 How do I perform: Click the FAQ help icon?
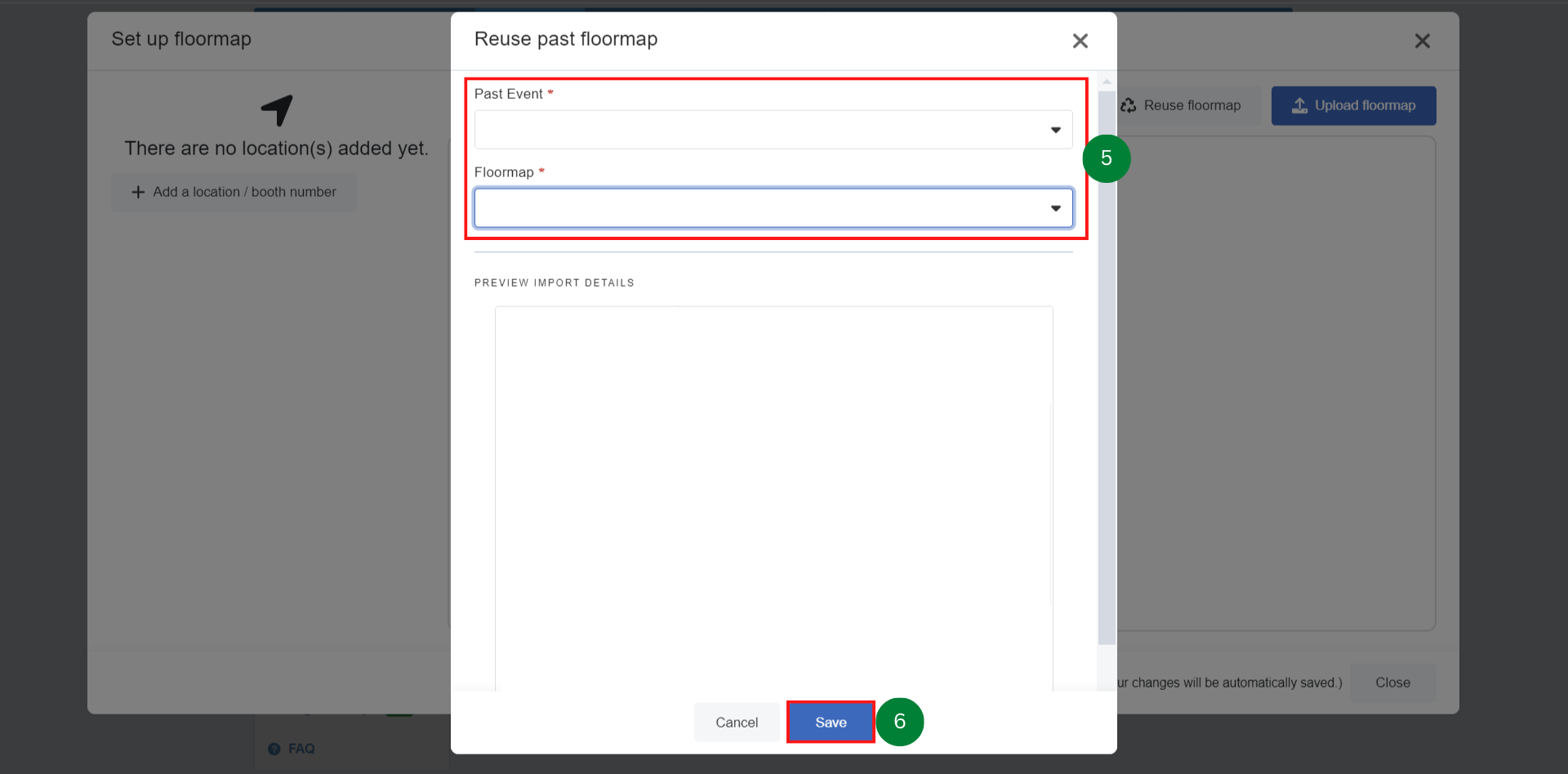point(274,749)
